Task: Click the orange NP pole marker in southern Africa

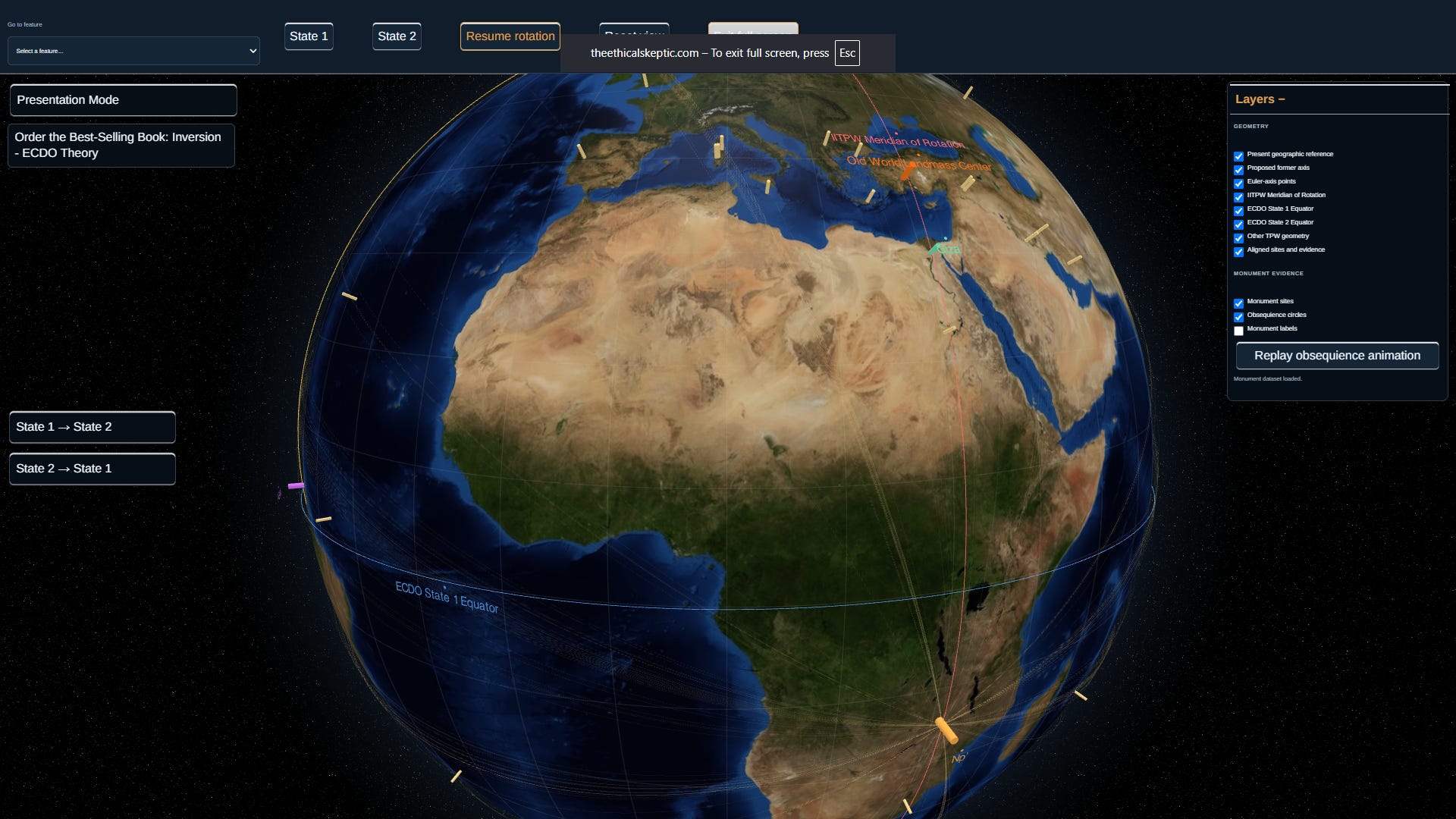Action: [x=946, y=730]
